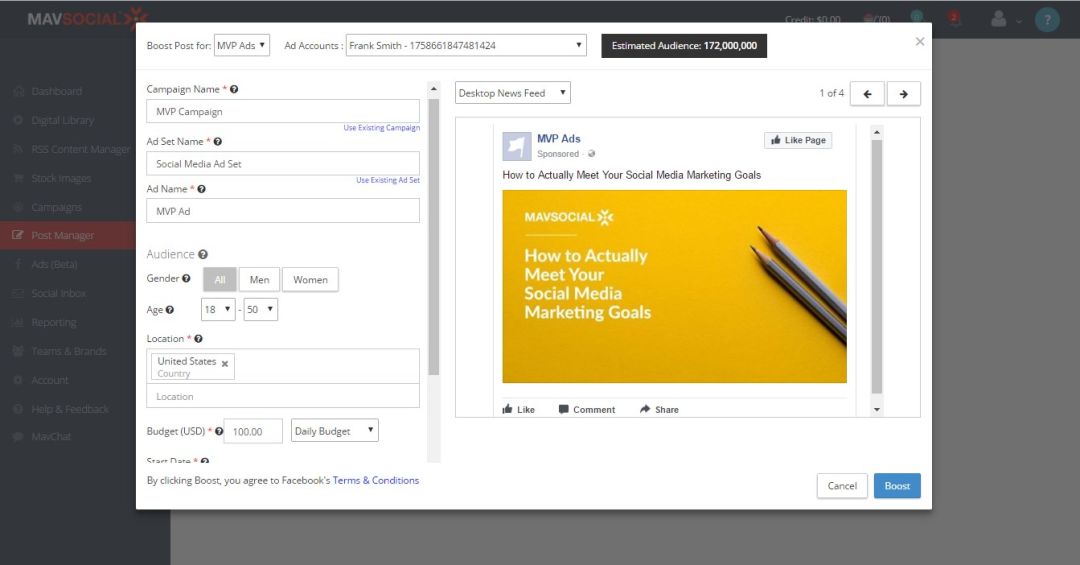Open Teams & Brands in sidebar
1080x565 pixels.
point(69,351)
